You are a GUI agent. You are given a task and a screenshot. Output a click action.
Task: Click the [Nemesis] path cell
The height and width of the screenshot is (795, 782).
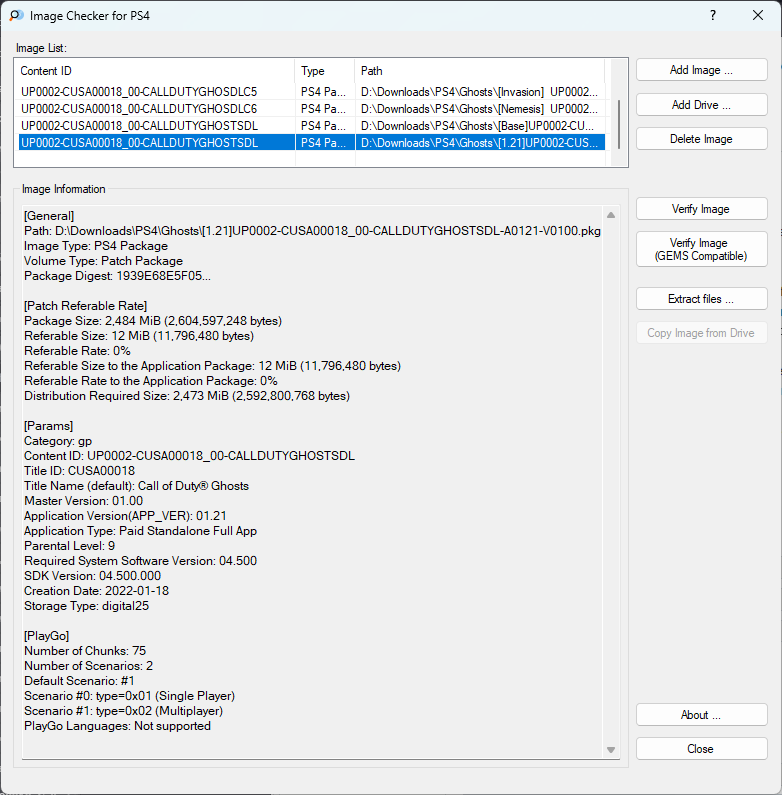479,109
